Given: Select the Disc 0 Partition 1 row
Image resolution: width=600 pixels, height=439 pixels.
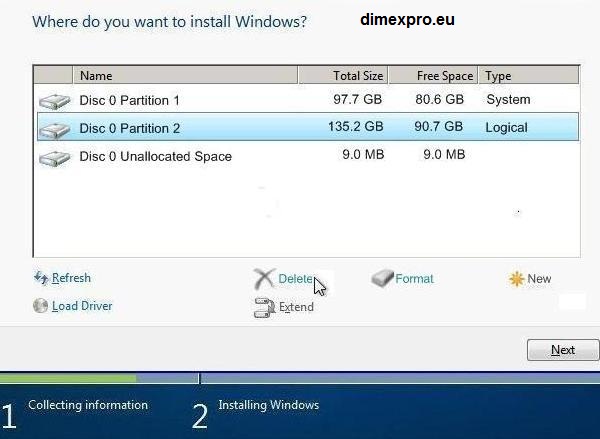Looking at the screenshot, I should tap(308, 100).
